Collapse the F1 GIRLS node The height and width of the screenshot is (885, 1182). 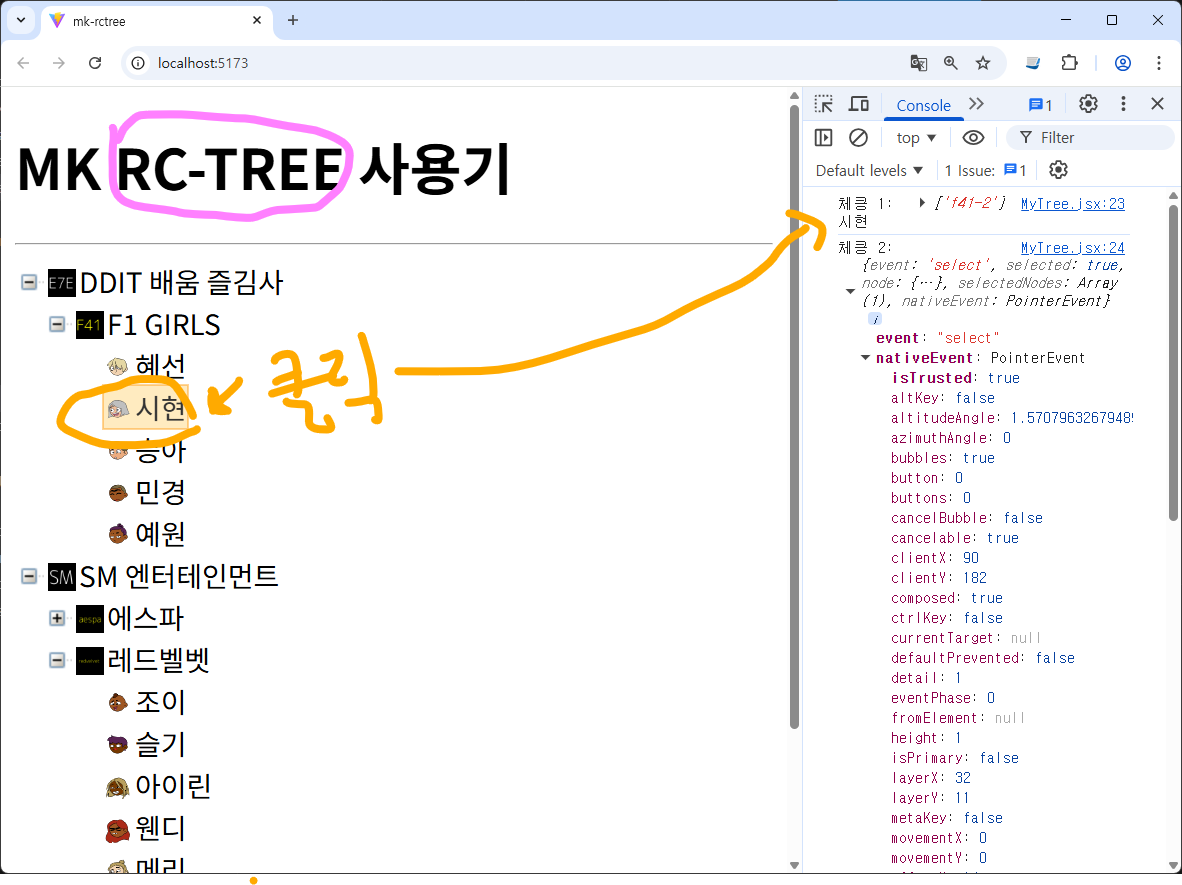pos(57,325)
